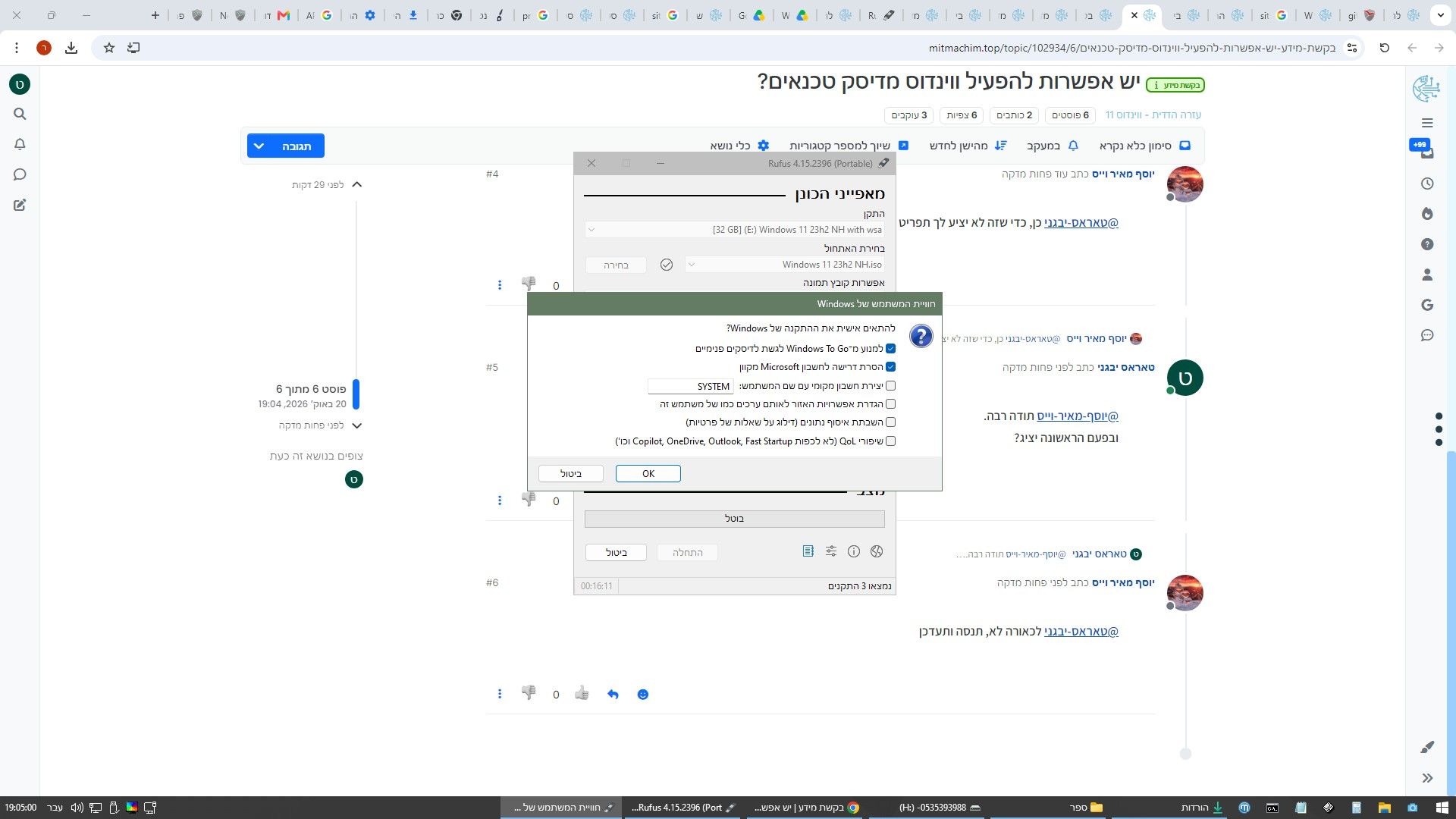Open forum search in left sidebar
The height and width of the screenshot is (819, 1456).
pyautogui.click(x=20, y=114)
